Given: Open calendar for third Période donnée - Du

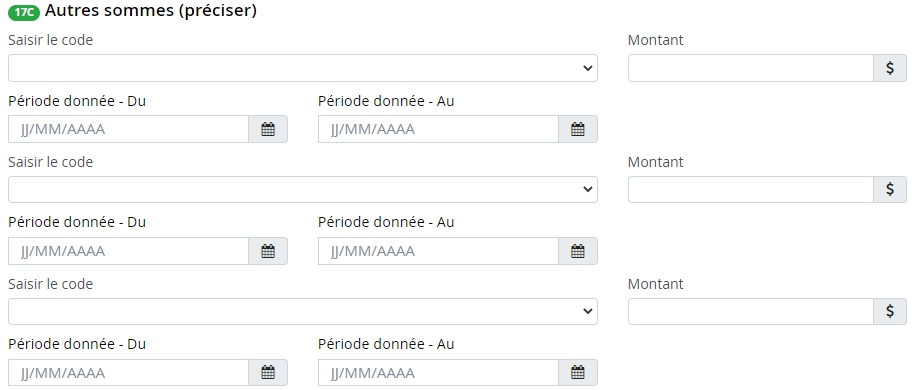Looking at the screenshot, I should [268, 373].
